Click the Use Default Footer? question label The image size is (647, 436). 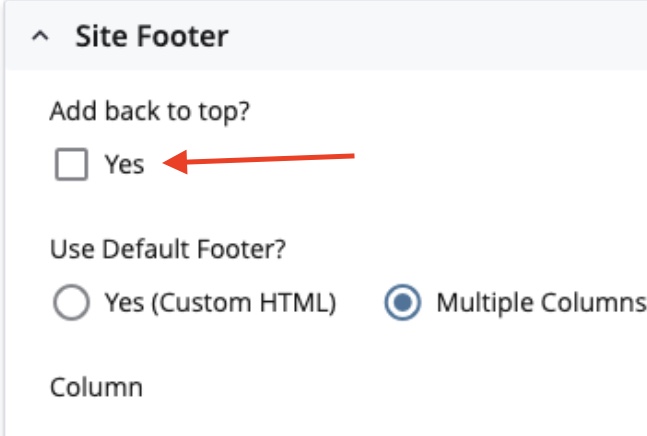coord(168,250)
